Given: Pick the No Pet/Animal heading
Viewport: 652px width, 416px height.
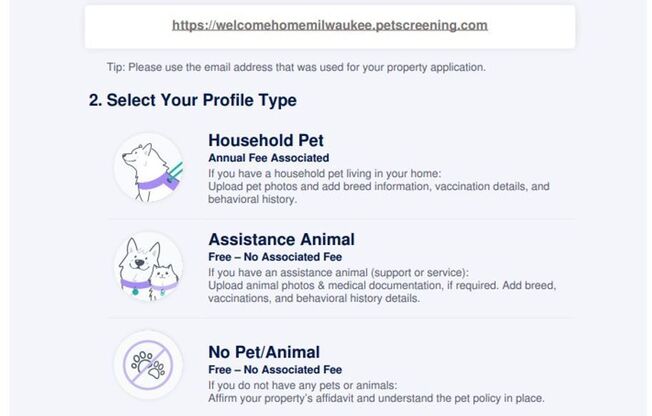Looking at the screenshot, I should pos(264,352).
